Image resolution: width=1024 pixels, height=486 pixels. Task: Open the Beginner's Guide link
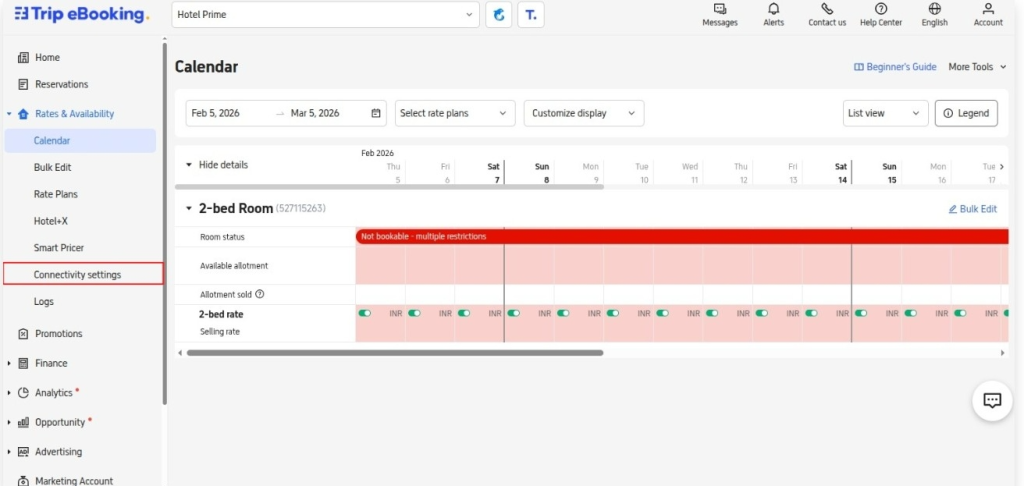click(895, 67)
